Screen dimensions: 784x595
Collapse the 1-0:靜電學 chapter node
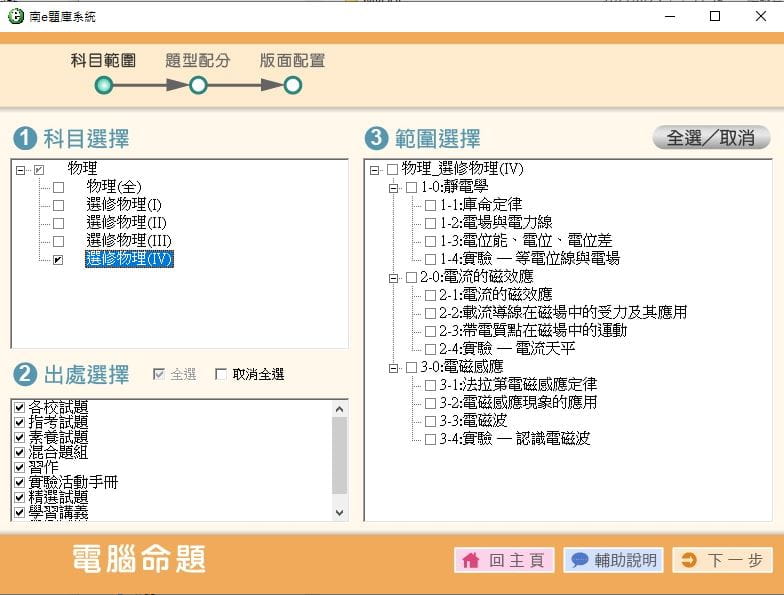393,188
